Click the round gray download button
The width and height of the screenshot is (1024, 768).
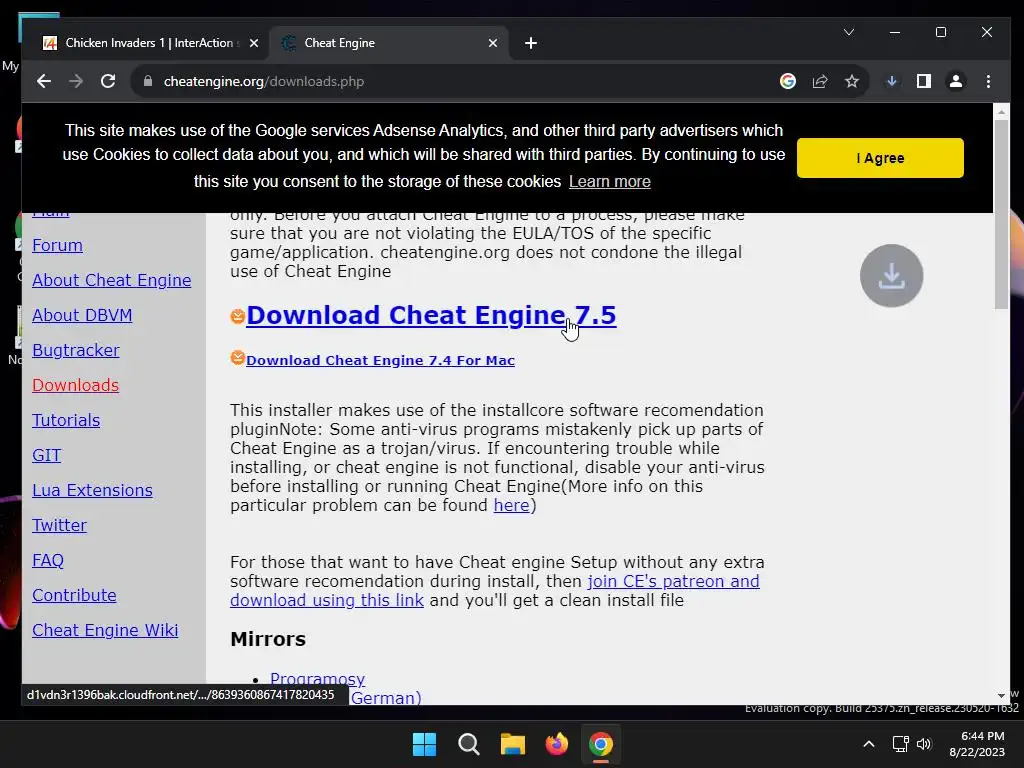(891, 276)
